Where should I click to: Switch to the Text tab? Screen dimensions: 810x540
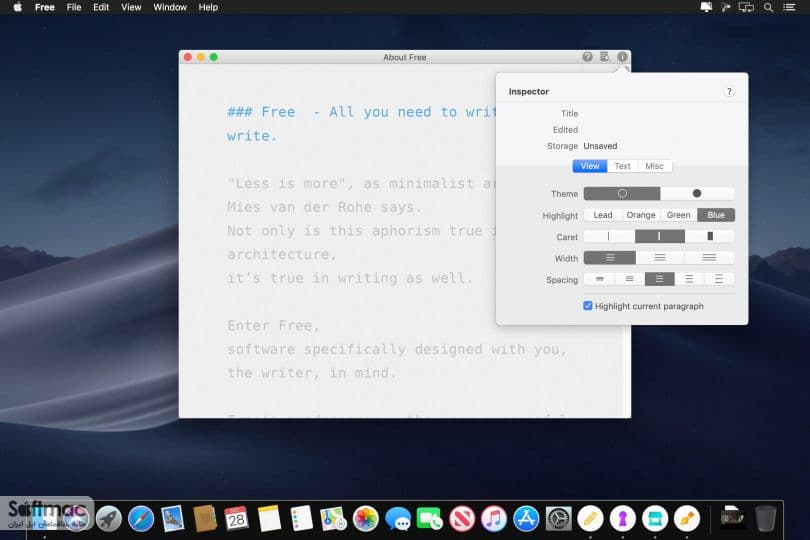click(622, 166)
